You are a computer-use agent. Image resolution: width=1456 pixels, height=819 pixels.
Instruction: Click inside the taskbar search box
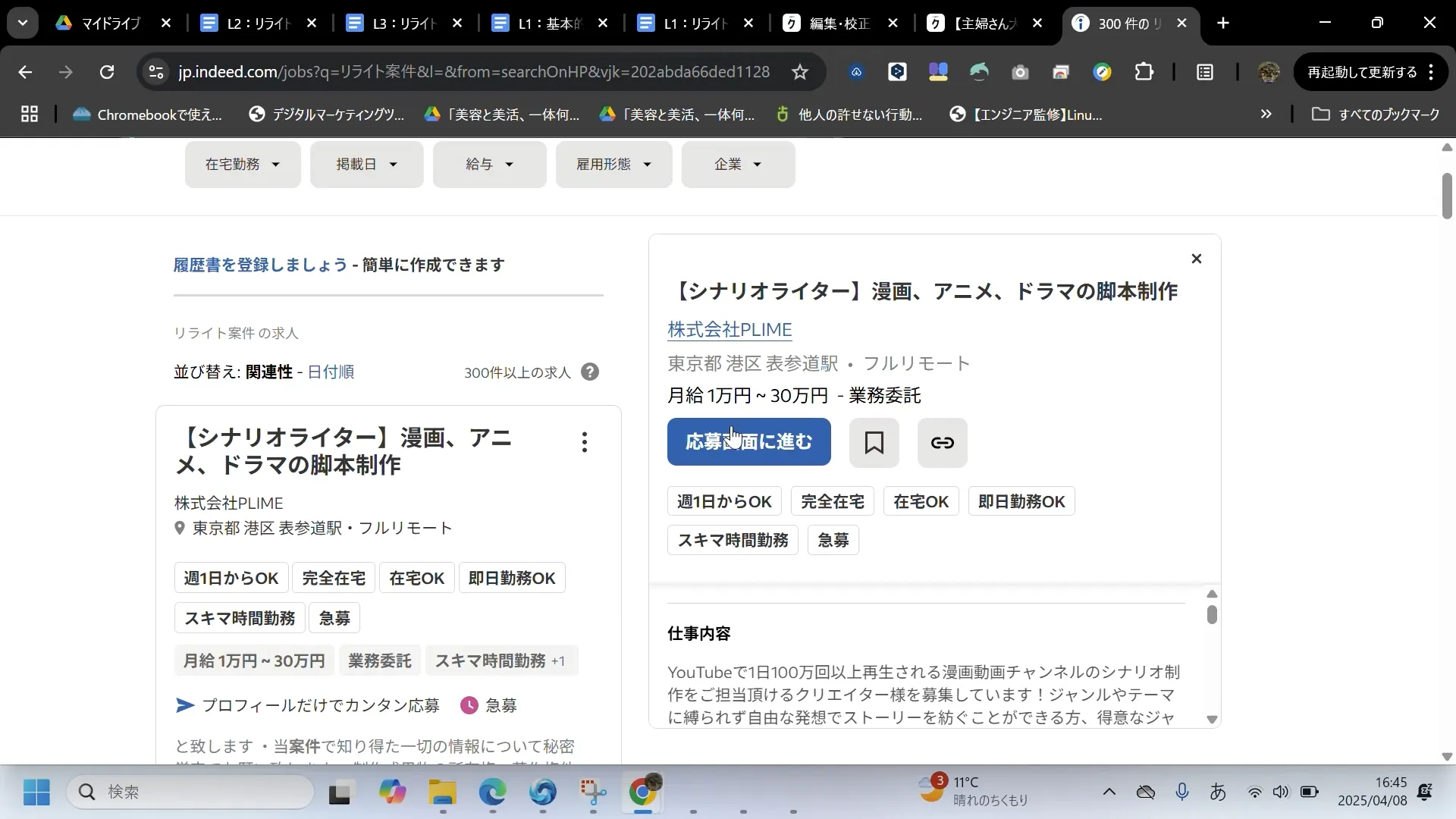[190, 792]
